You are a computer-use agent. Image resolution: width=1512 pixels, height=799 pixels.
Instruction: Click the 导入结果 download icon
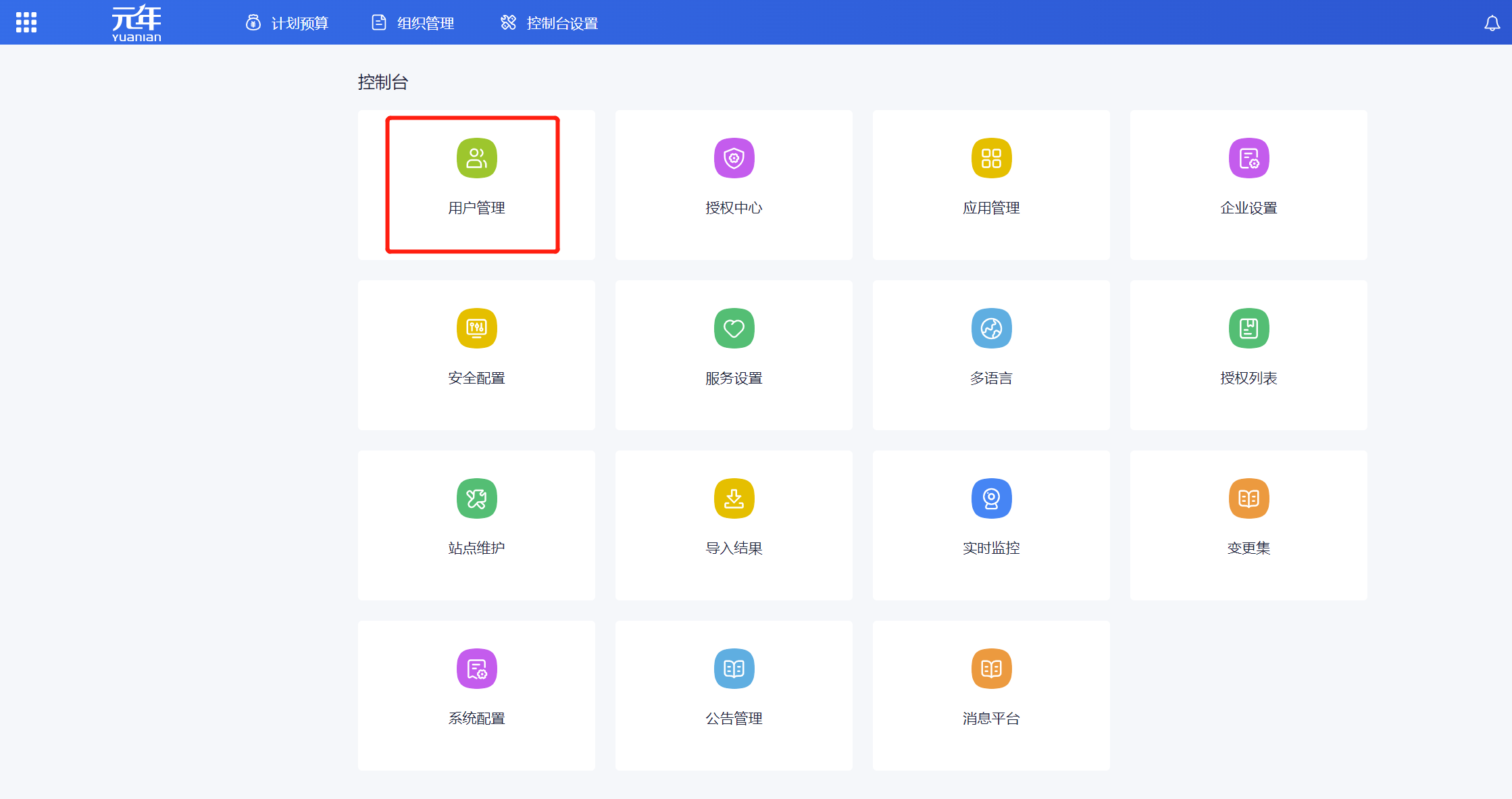tap(734, 499)
